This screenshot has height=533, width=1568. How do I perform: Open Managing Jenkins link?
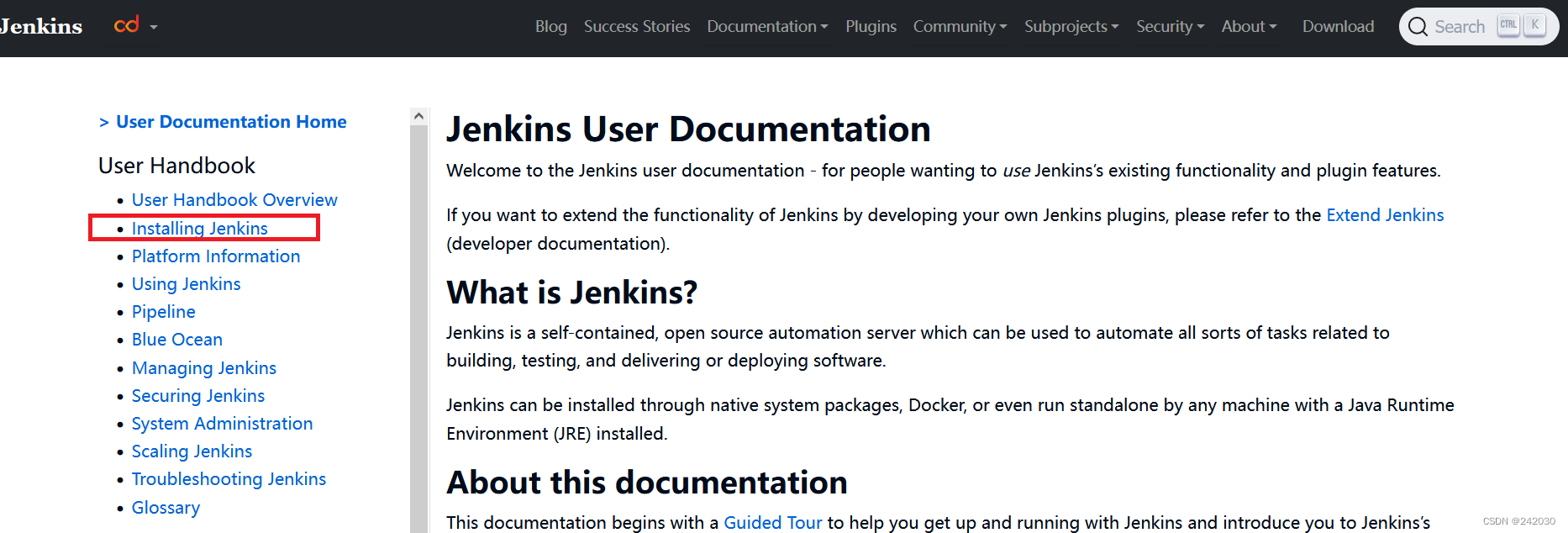[x=204, y=368]
